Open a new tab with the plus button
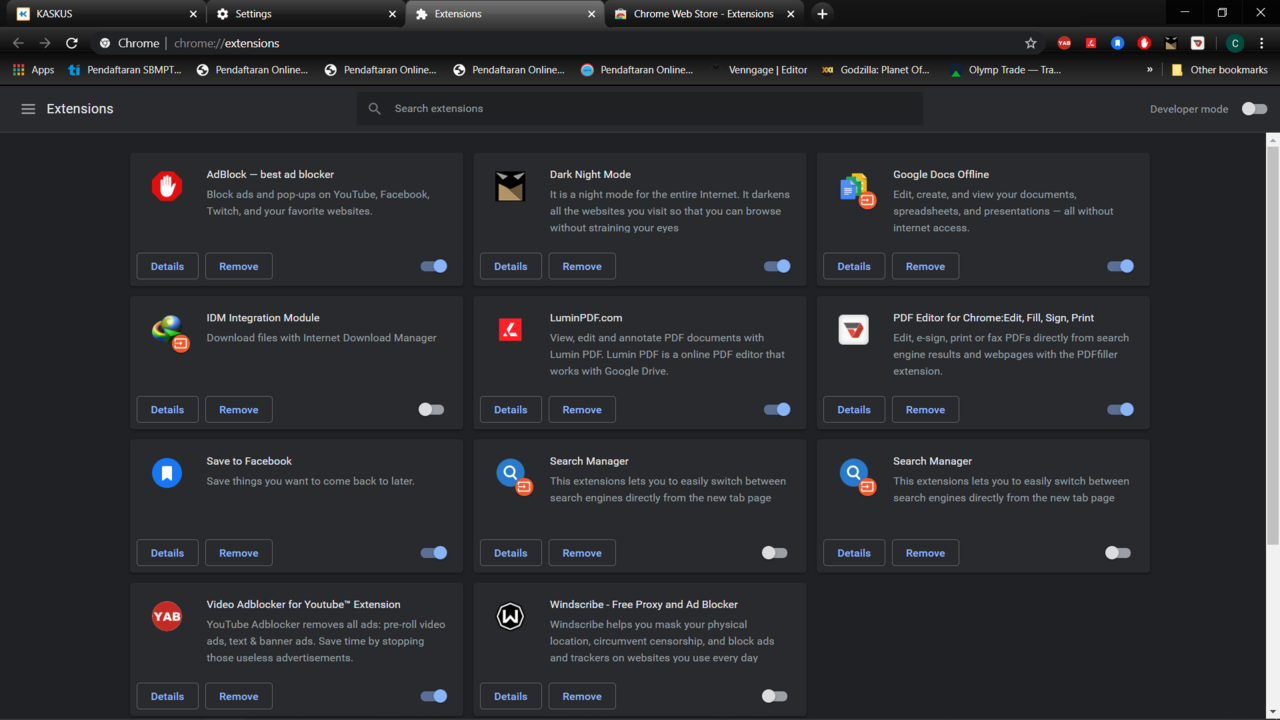This screenshot has width=1280, height=720. [x=822, y=14]
